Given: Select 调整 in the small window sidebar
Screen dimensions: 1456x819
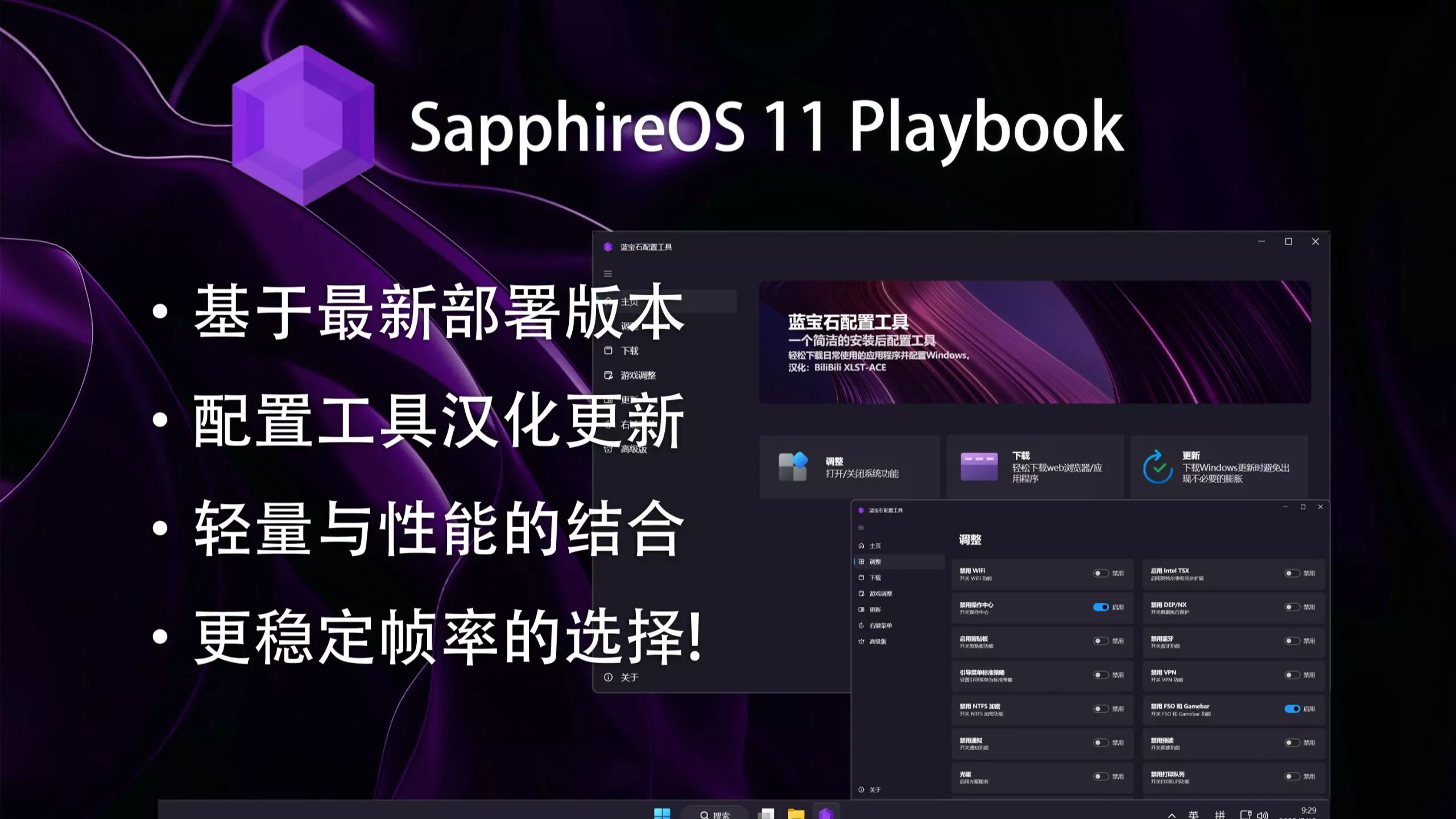Looking at the screenshot, I should (x=899, y=561).
